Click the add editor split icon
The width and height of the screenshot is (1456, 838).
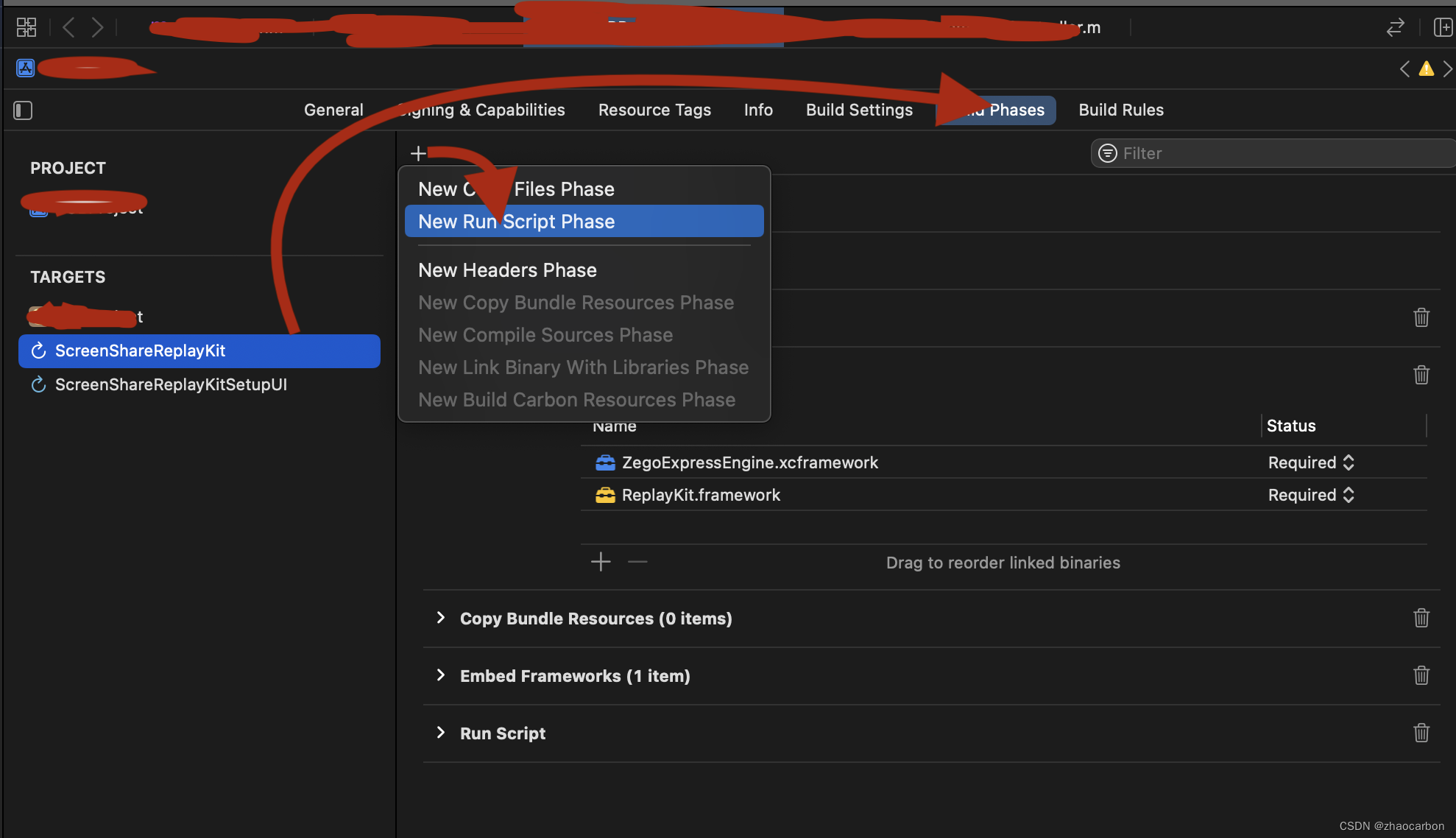1442,27
